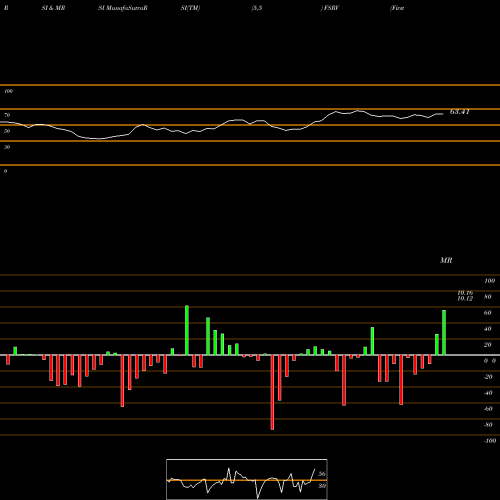Click the 'MR' chart title label
The width and height of the screenshot is (500, 500).
point(446,260)
